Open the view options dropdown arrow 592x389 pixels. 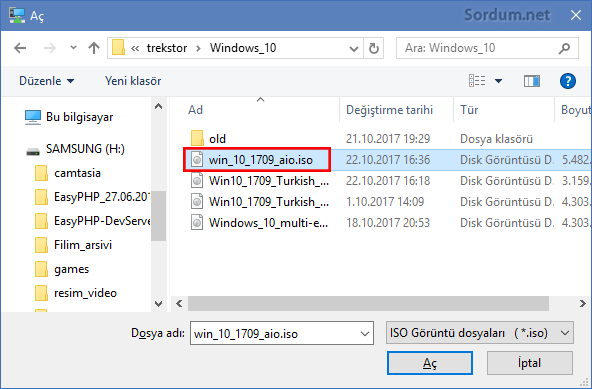498,81
